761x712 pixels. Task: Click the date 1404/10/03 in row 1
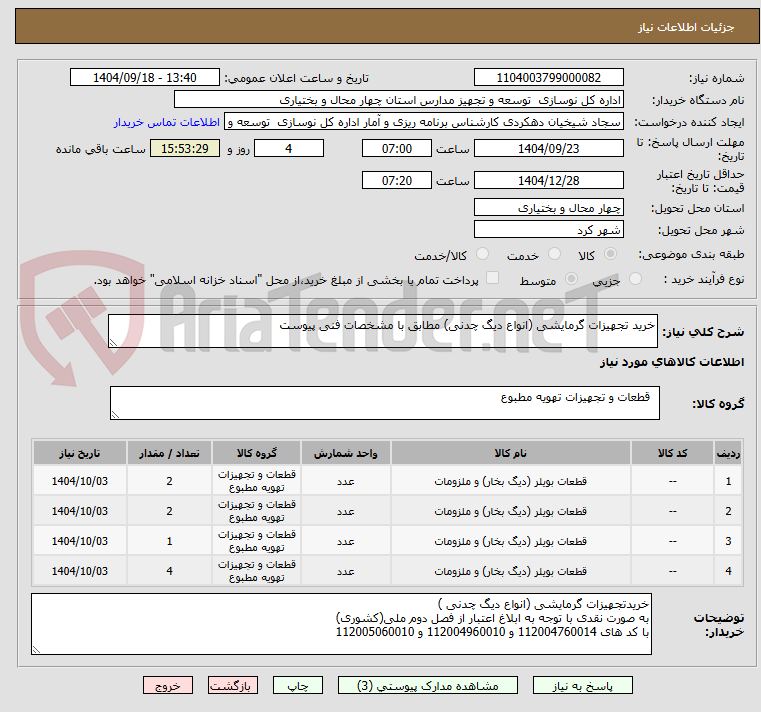coord(80,481)
